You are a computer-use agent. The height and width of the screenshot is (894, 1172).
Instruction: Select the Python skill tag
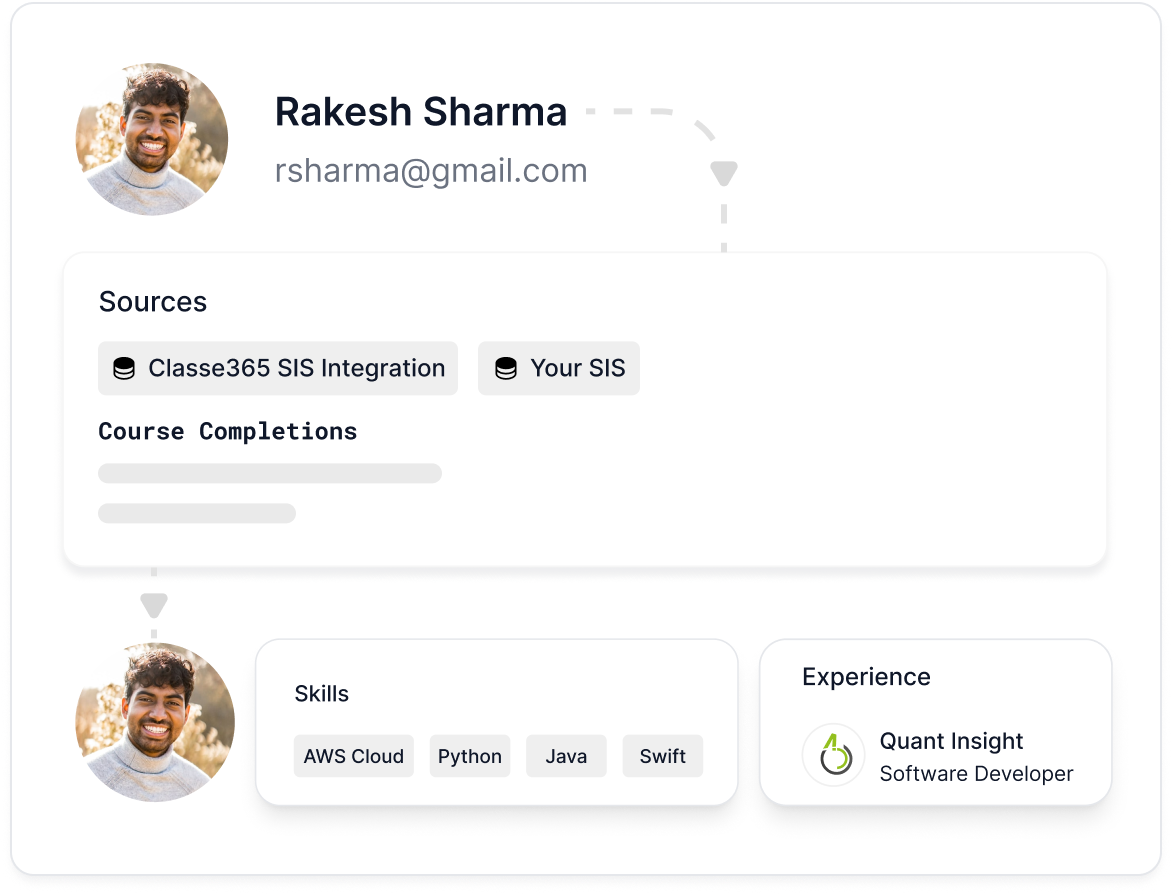pos(470,756)
